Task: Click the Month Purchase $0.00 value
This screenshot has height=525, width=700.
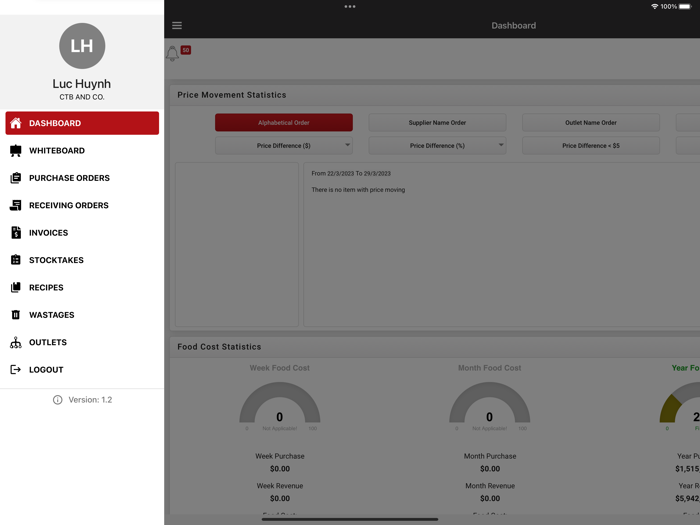Action: click(490, 469)
